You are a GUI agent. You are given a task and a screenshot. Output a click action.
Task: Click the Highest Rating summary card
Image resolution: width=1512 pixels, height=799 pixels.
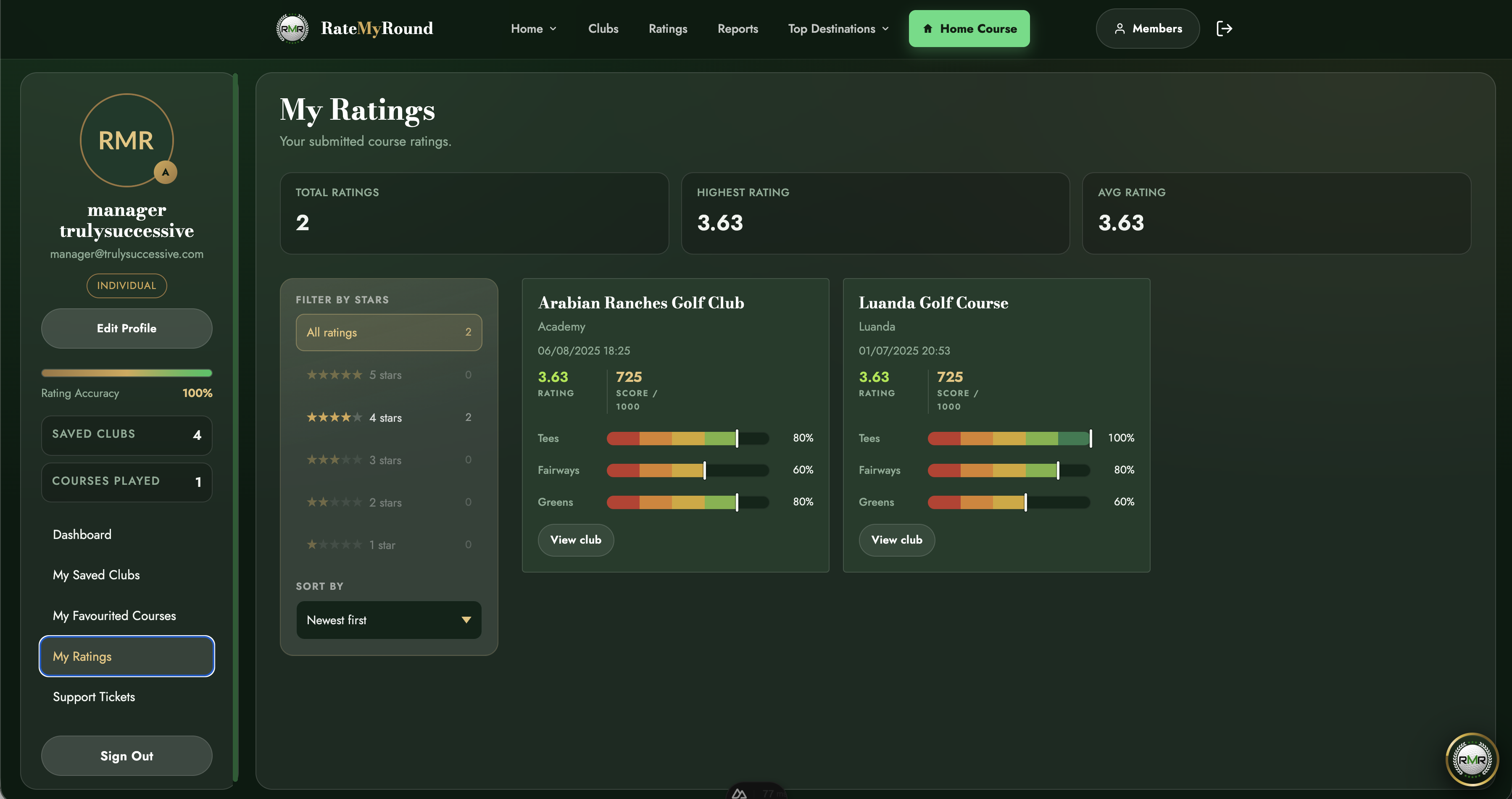pos(875,213)
